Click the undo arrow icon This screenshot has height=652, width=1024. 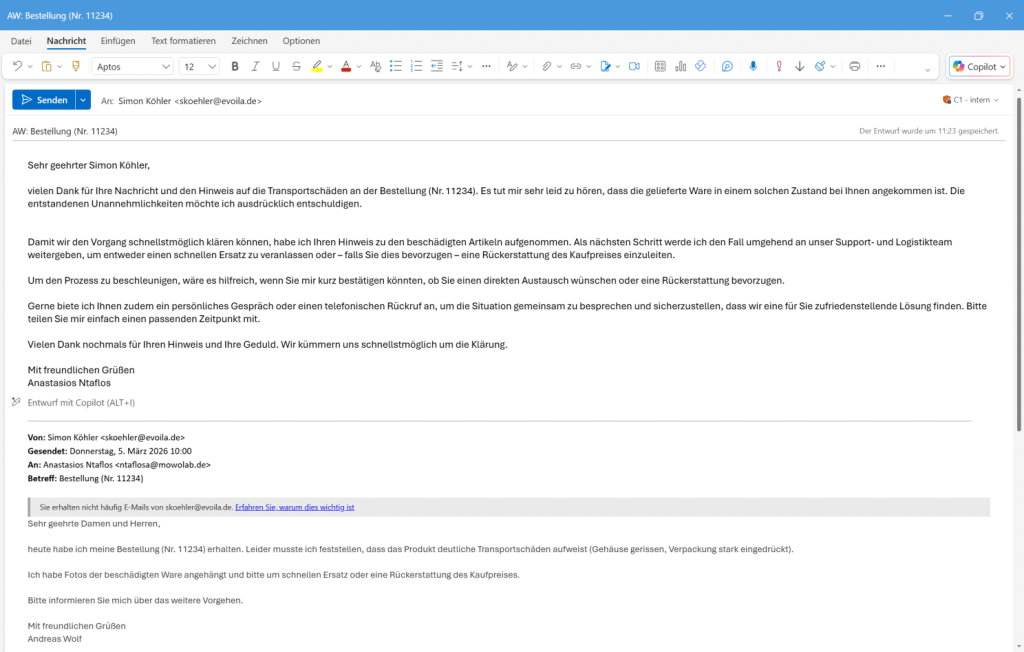pyautogui.click(x=17, y=66)
